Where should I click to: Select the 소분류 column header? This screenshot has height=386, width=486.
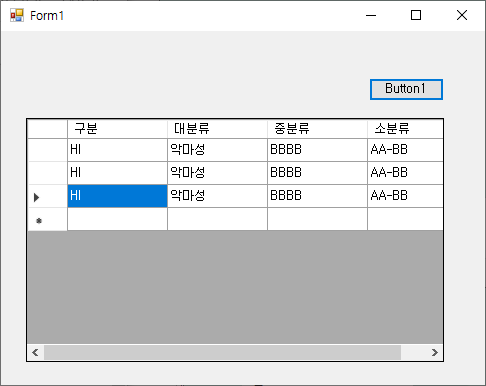(x=405, y=129)
